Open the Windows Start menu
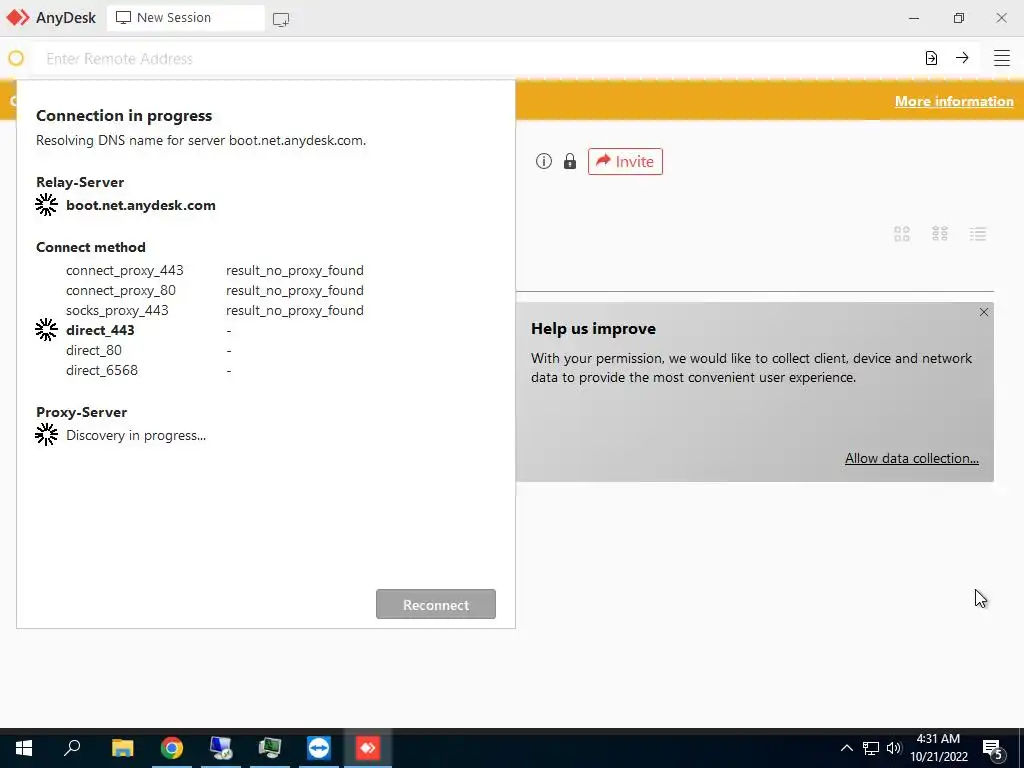The image size is (1024, 768). pos(24,748)
